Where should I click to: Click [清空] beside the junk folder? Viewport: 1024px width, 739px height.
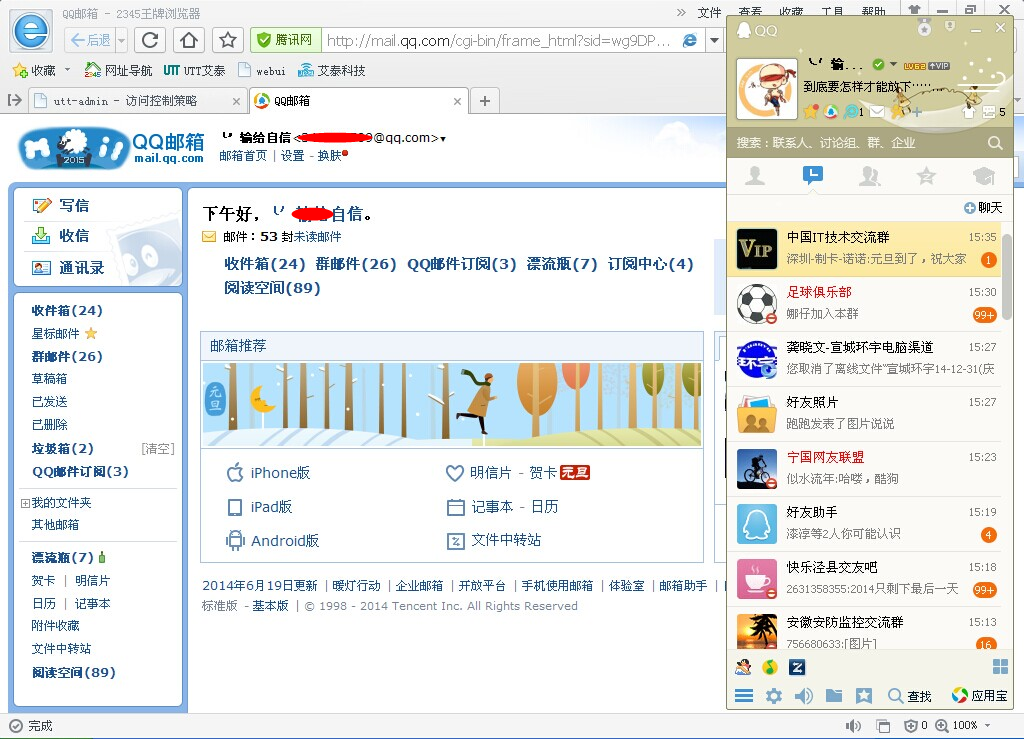point(158,448)
